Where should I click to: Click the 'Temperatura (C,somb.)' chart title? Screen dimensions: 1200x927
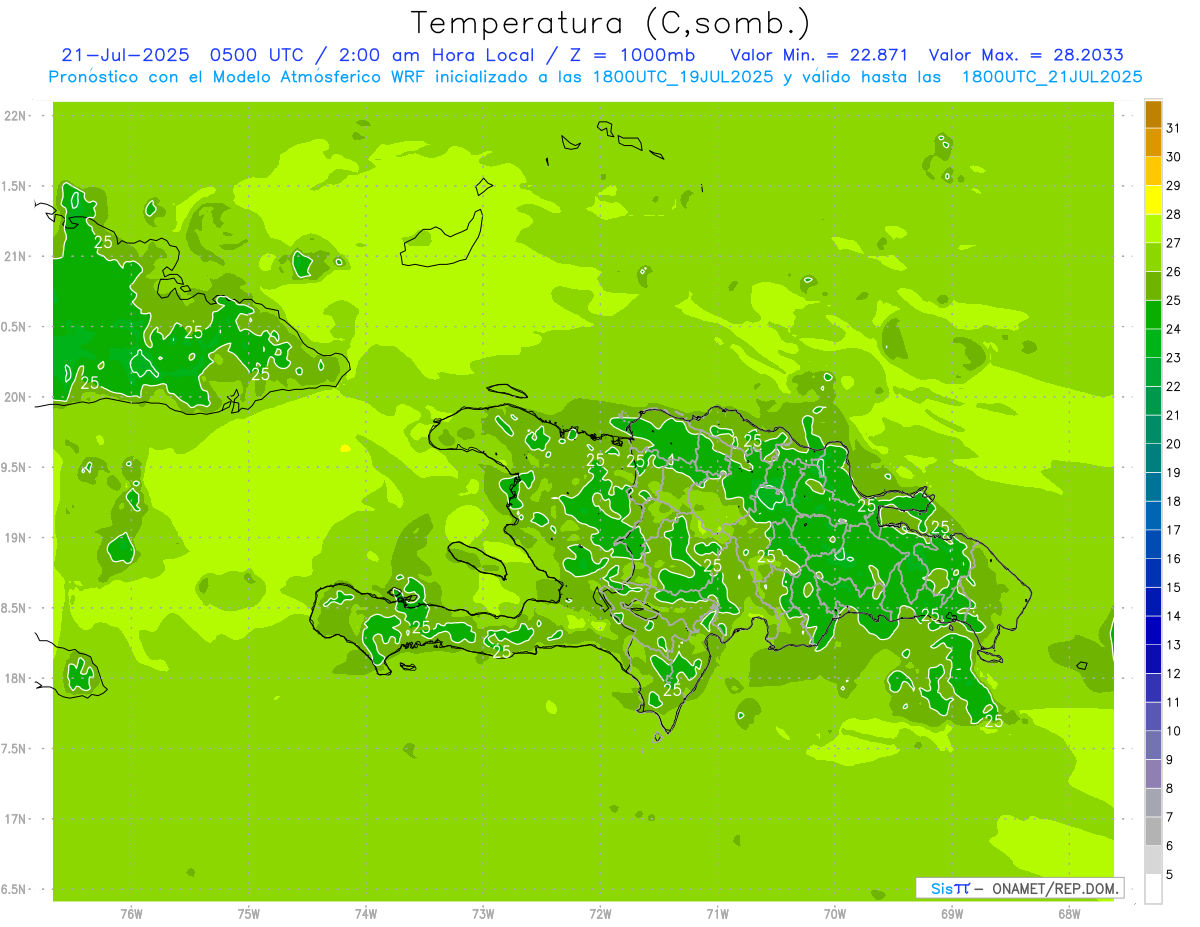pyautogui.click(x=611, y=23)
